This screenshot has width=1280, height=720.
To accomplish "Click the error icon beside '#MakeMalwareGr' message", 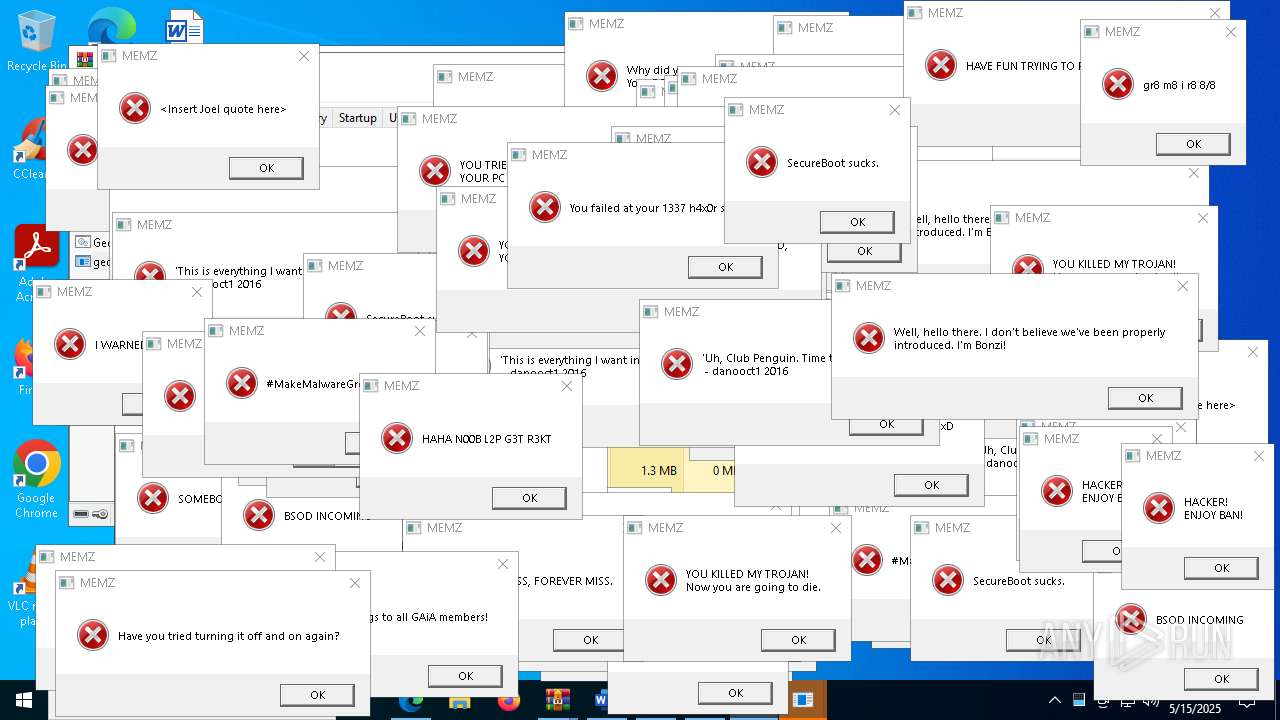I will pos(242,383).
